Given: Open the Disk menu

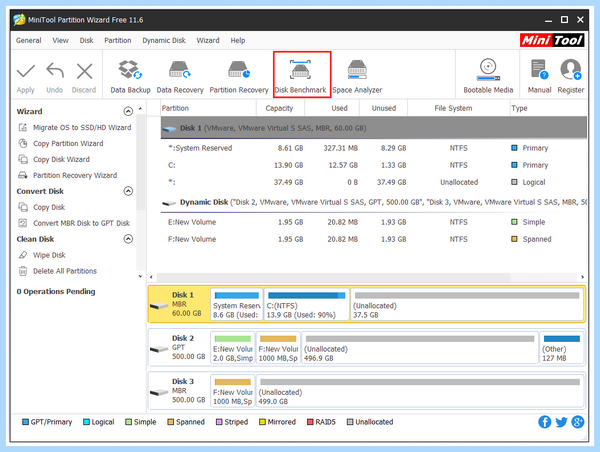Looking at the screenshot, I should point(86,41).
